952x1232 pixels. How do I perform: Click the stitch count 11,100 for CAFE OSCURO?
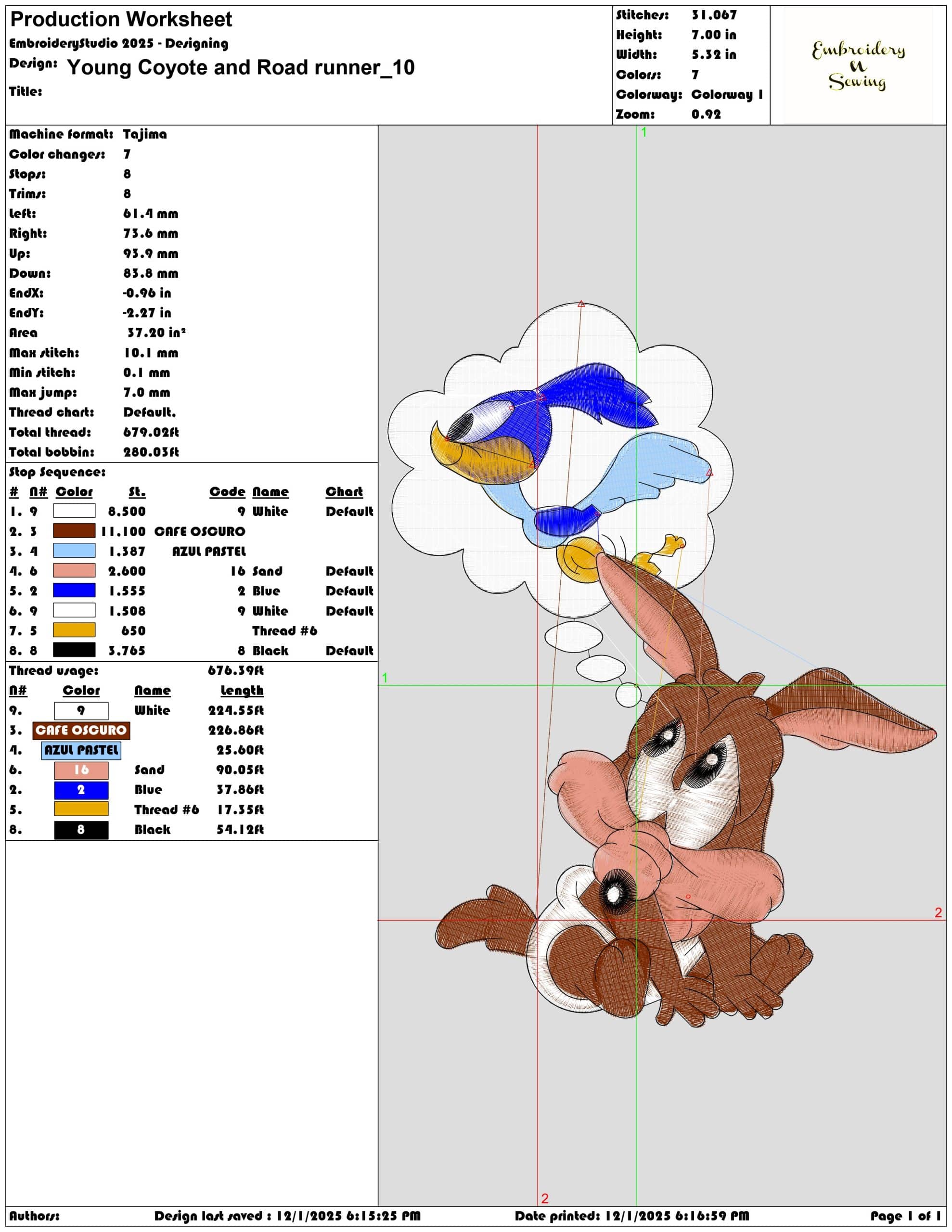(124, 531)
